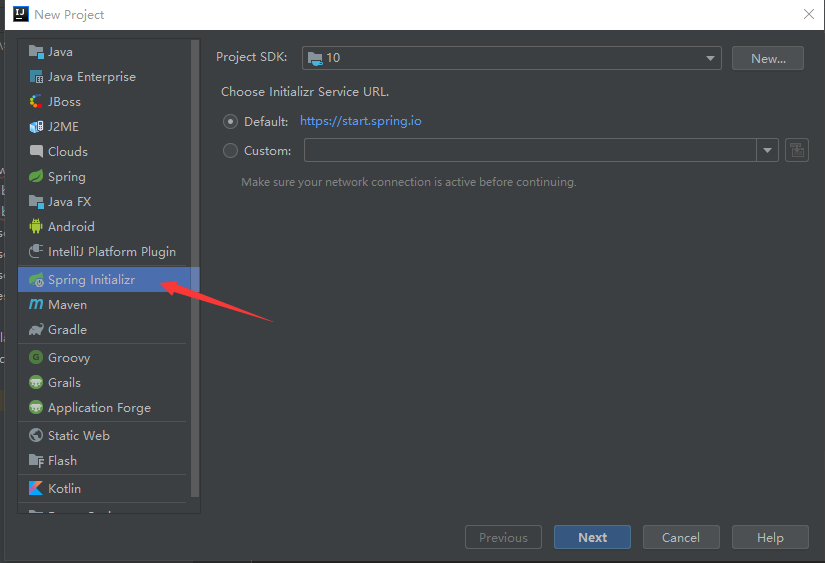This screenshot has height=563, width=825.
Task: Select the Java folder icon
Action: click(36, 52)
